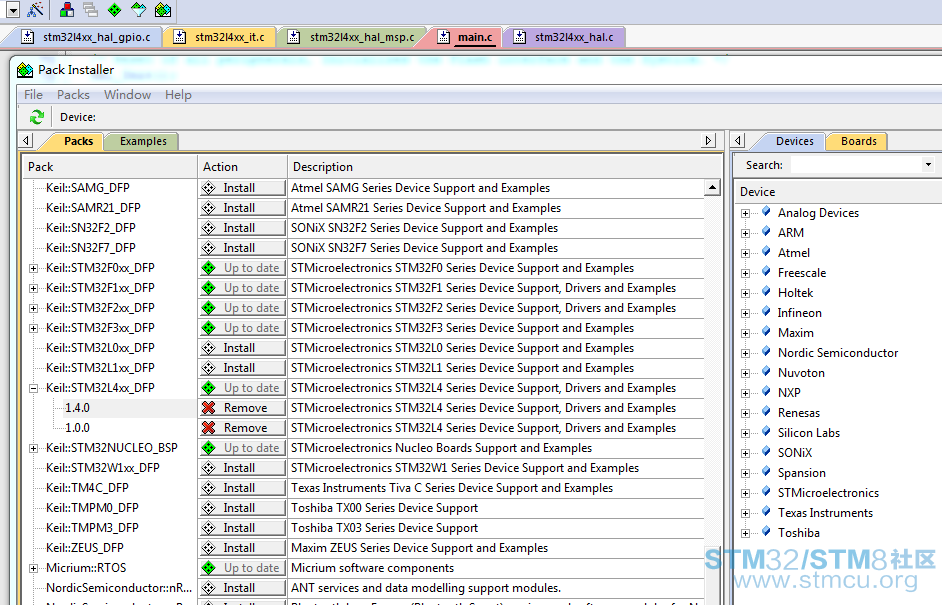Click "Micrium software components" description
Viewport: 942px width, 605px height.
pyautogui.click(x=372, y=568)
